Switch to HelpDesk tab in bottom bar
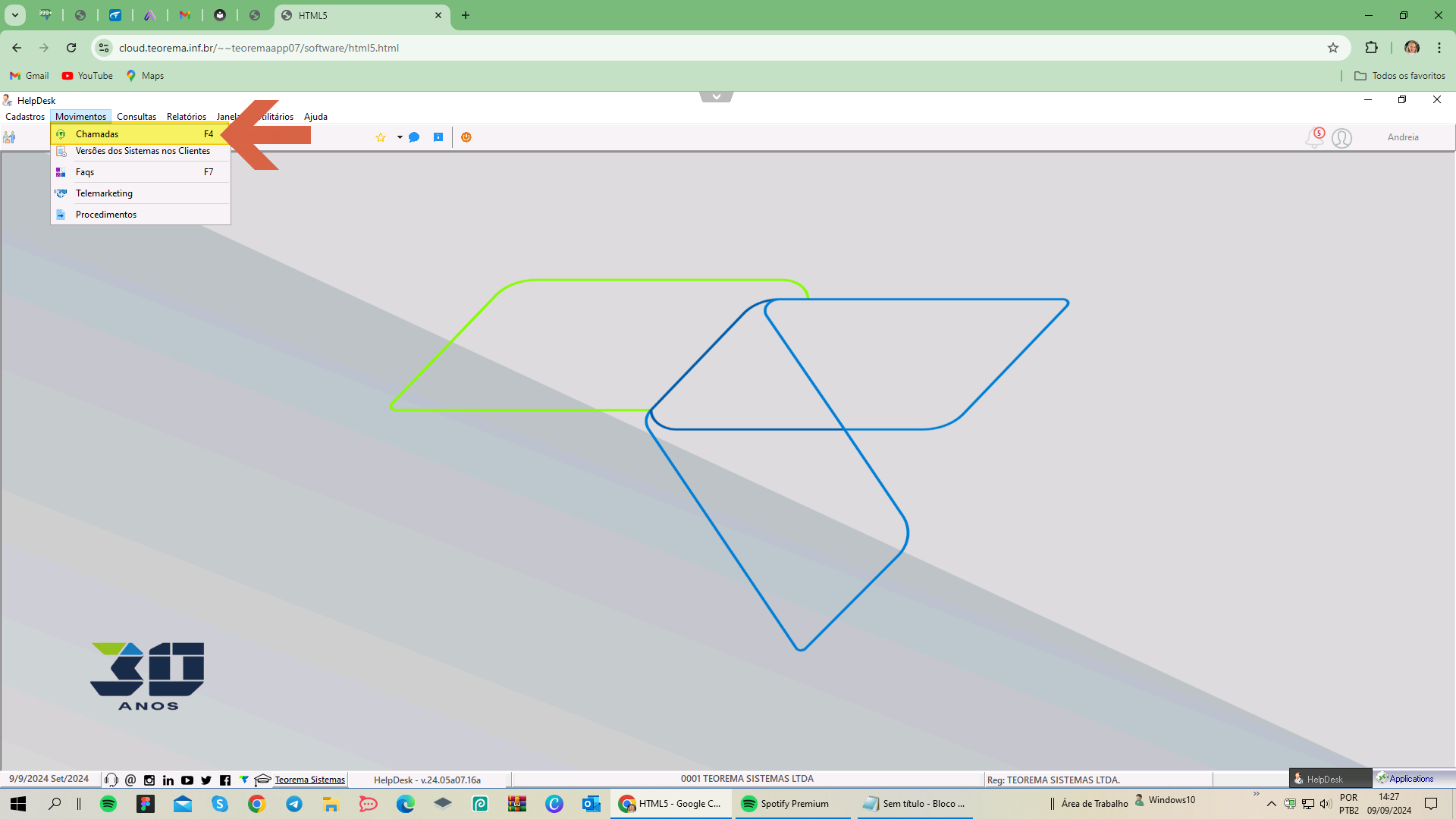 [1330, 779]
